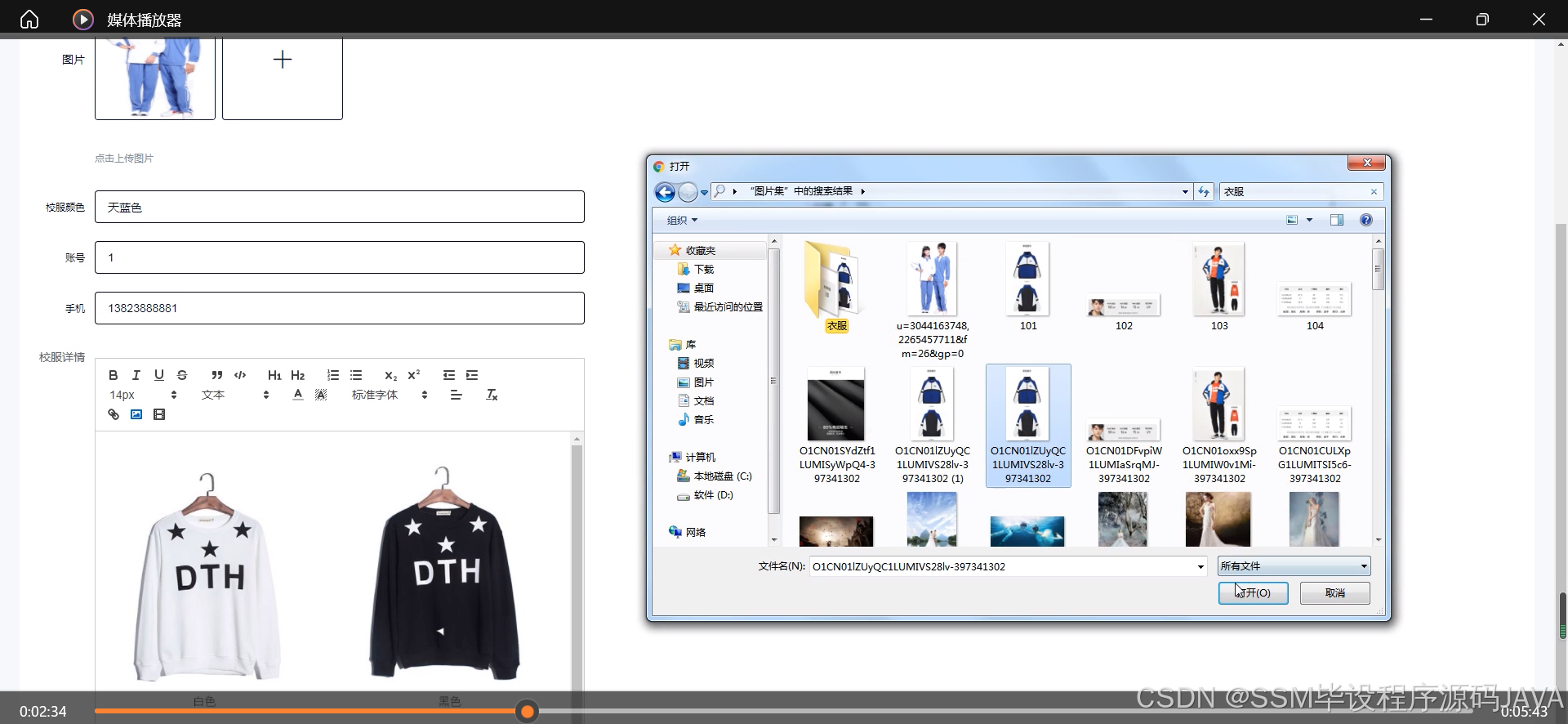Apply strikethrough formatting
Viewport: 1568px width, 724px height.
pos(182,375)
